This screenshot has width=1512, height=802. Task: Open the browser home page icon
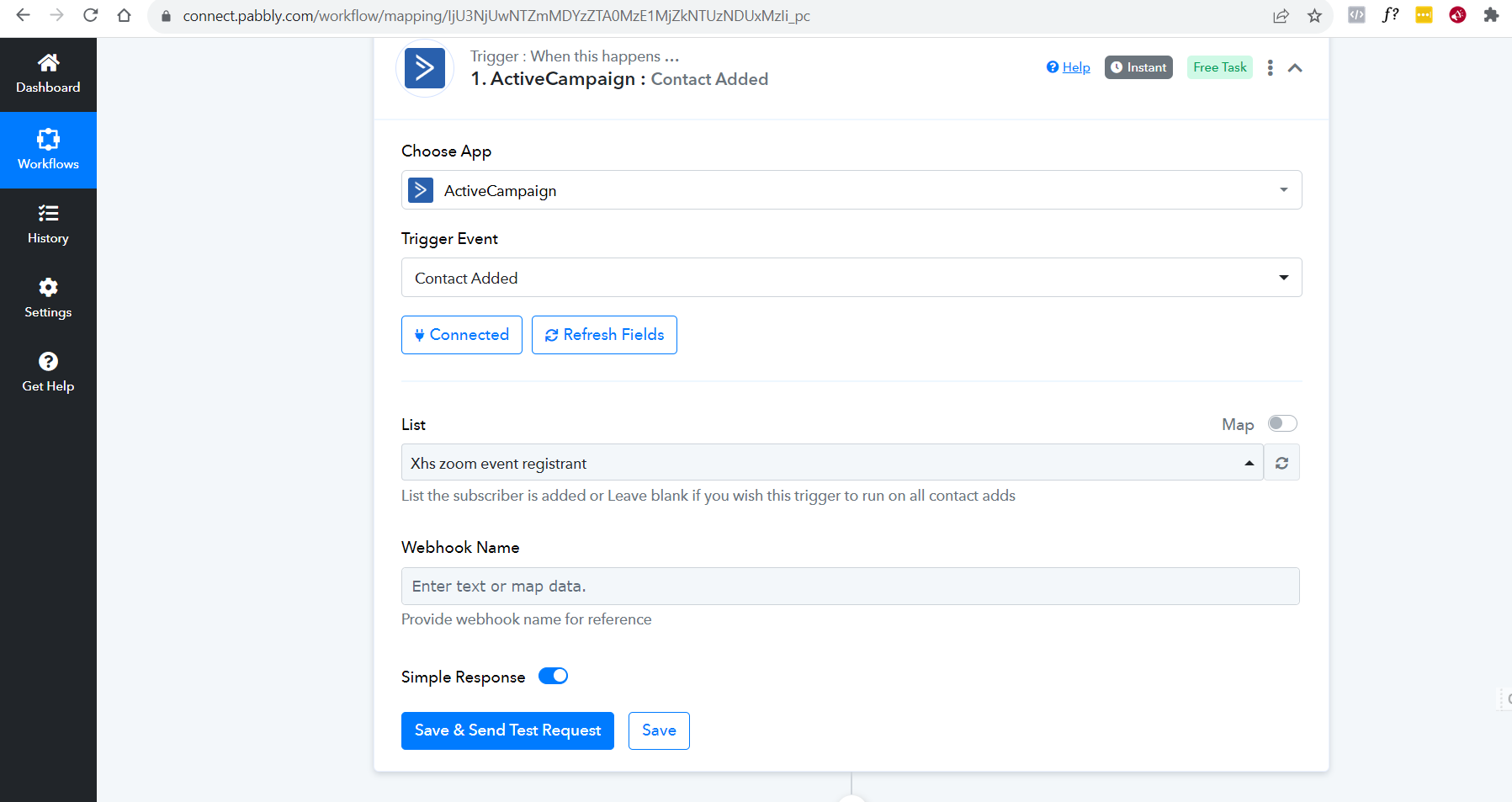(124, 15)
